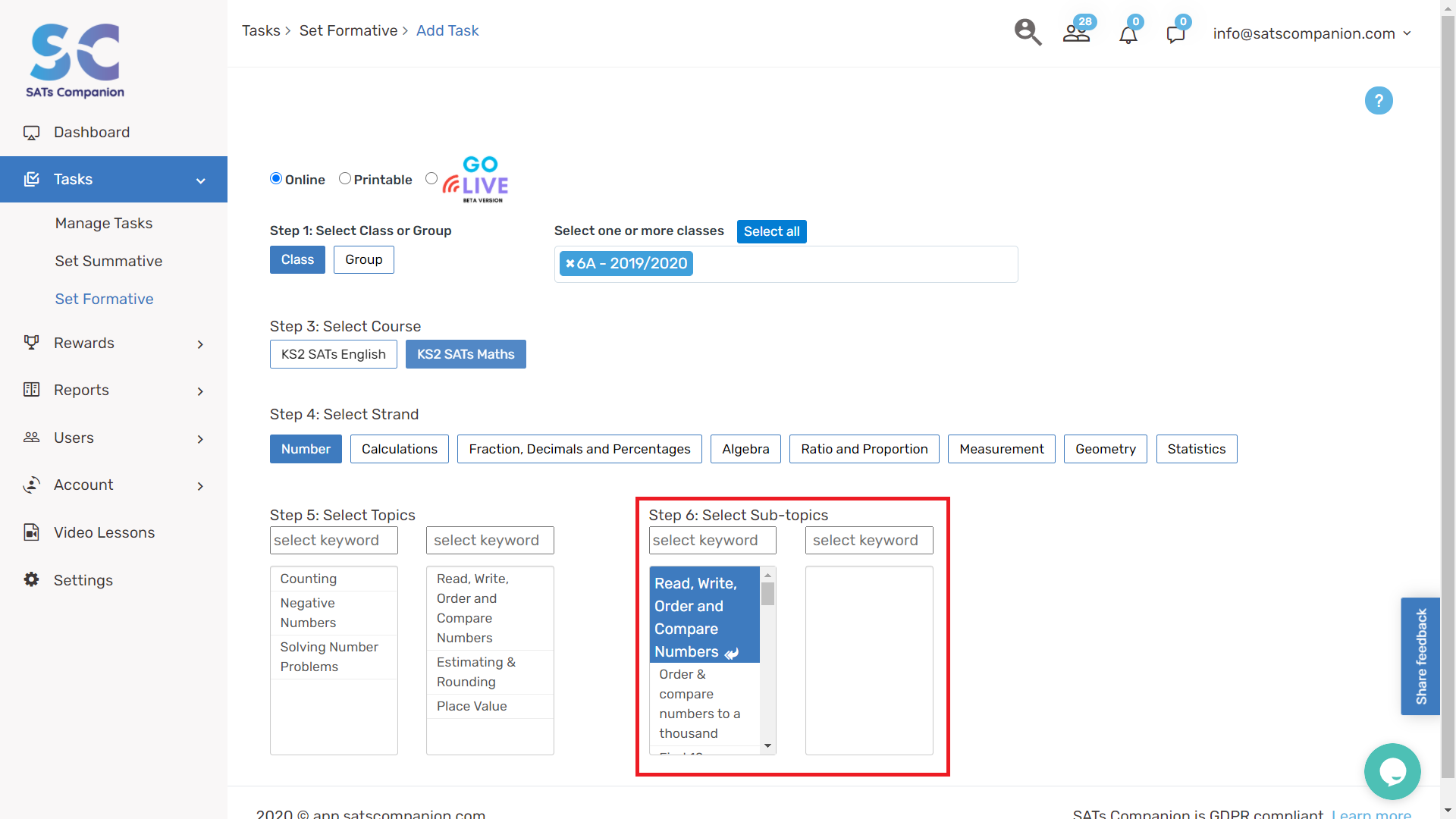The width and height of the screenshot is (1456, 819).
Task: Go to Dashboard in sidebar
Action: 92,132
